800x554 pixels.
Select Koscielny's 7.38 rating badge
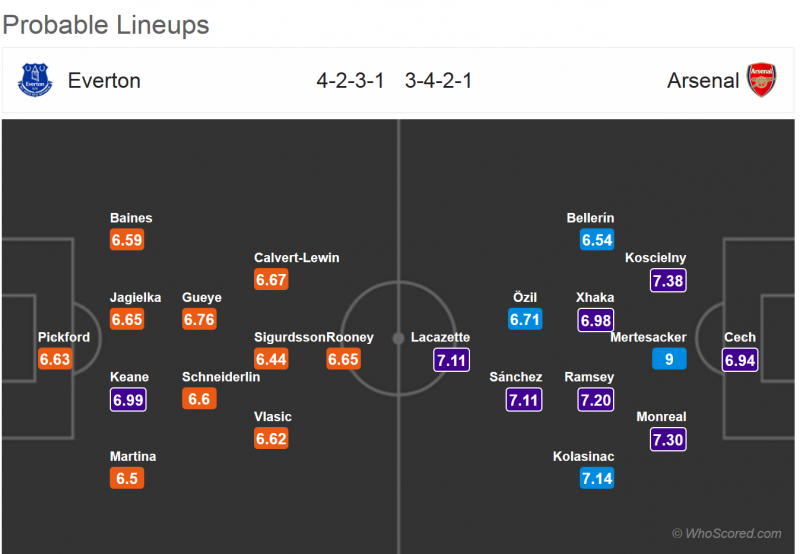pyautogui.click(x=668, y=280)
